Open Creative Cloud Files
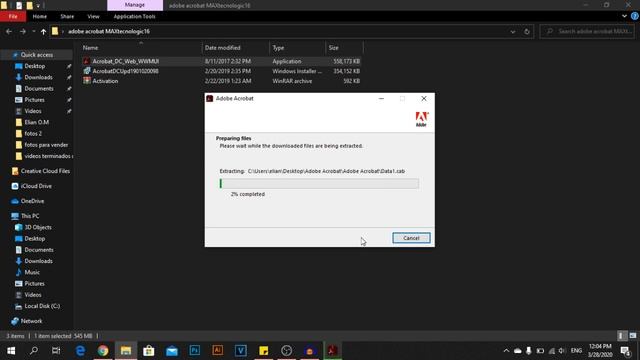 point(45,171)
